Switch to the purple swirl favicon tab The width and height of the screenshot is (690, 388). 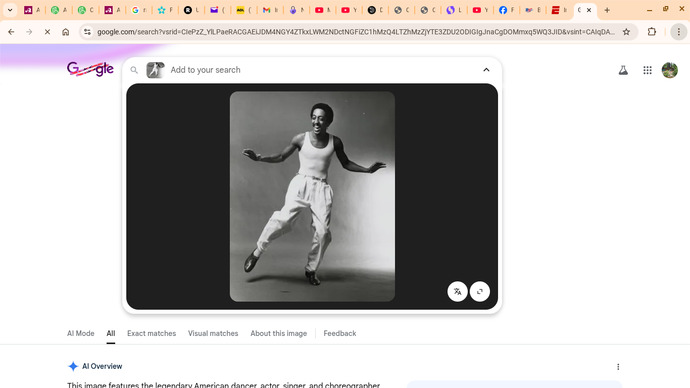tap(450, 10)
